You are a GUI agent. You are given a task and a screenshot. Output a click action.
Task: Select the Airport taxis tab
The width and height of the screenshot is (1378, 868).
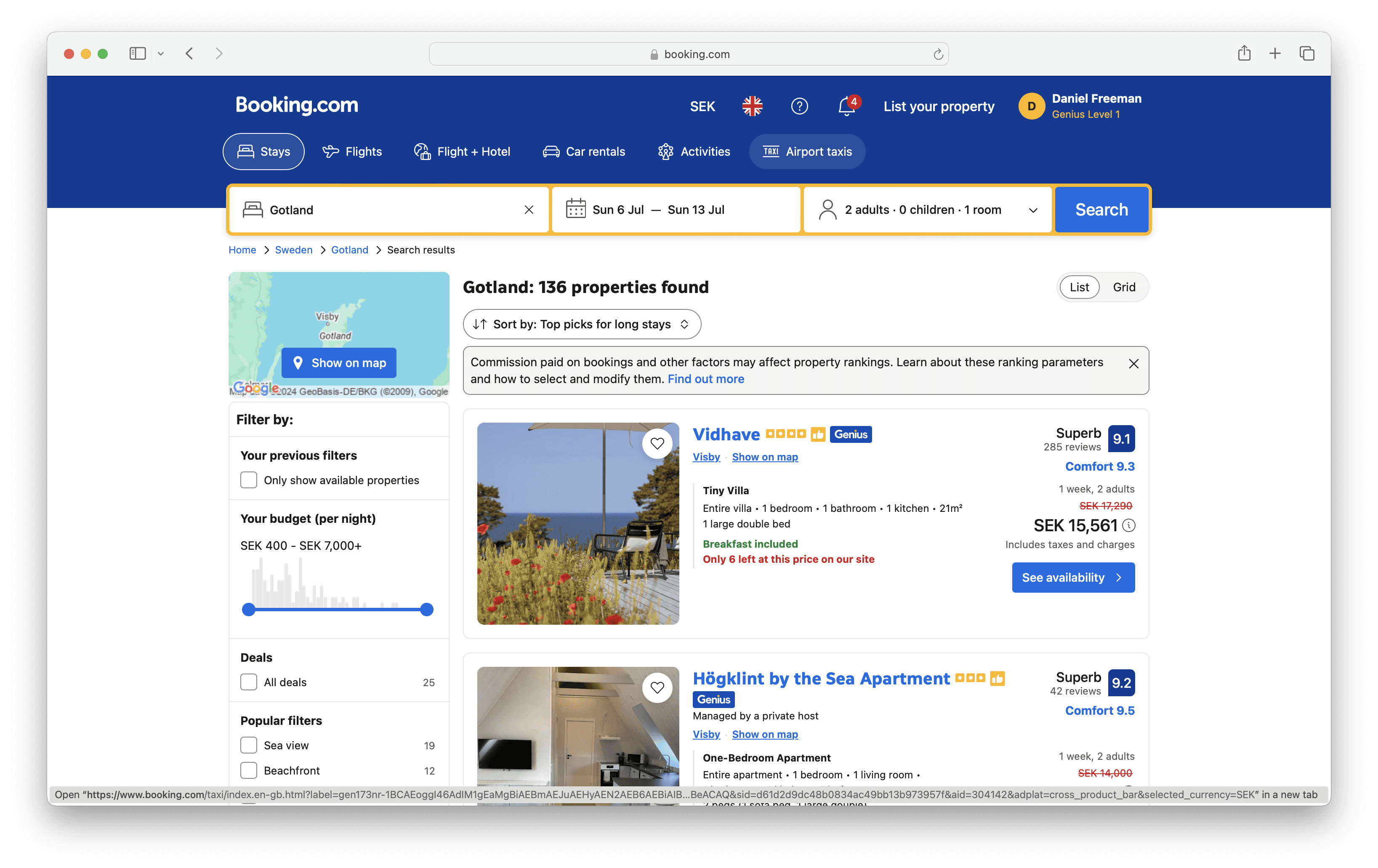pyautogui.click(x=807, y=151)
